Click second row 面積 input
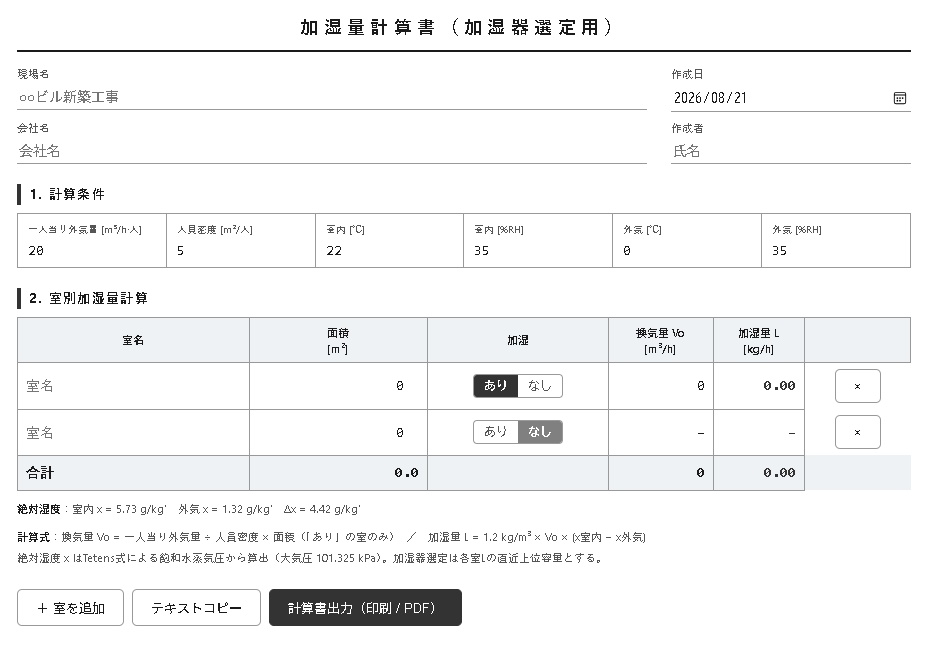 pyautogui.click(x=338, y=433)
